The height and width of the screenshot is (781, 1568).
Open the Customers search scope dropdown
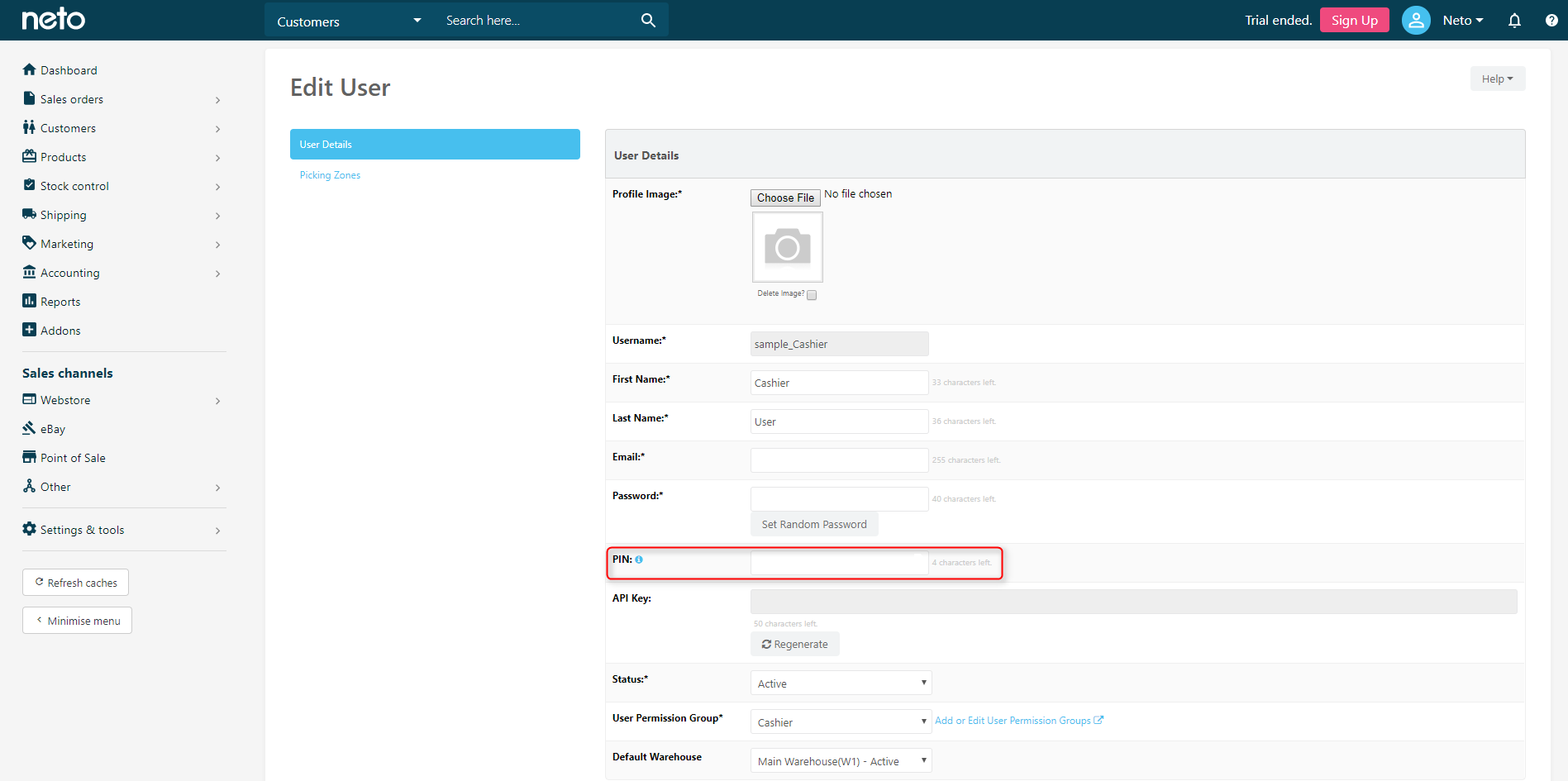pos(350,21)
